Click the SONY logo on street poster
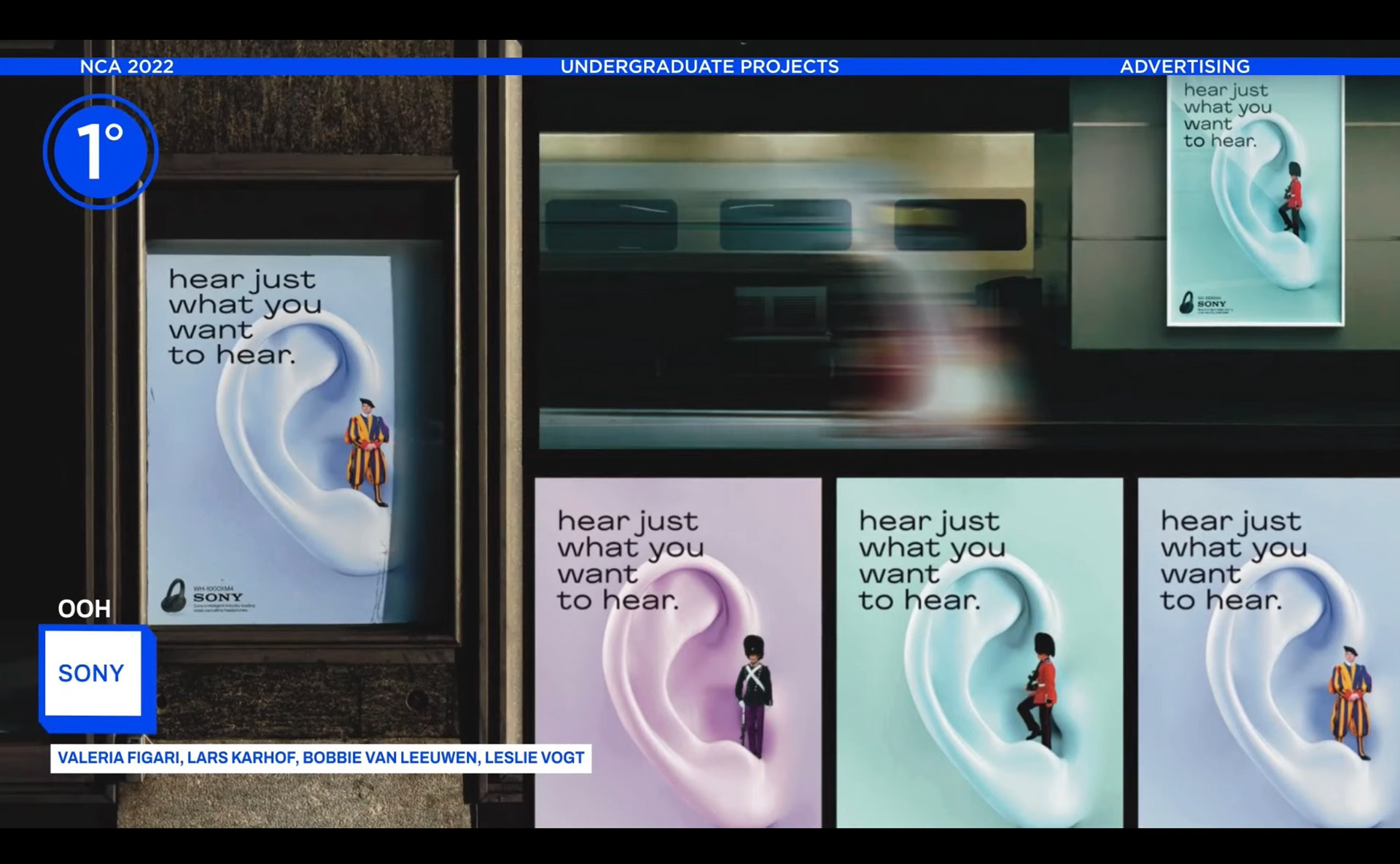The width and height of the screenshot is (1400, 864). coord(217,597)
